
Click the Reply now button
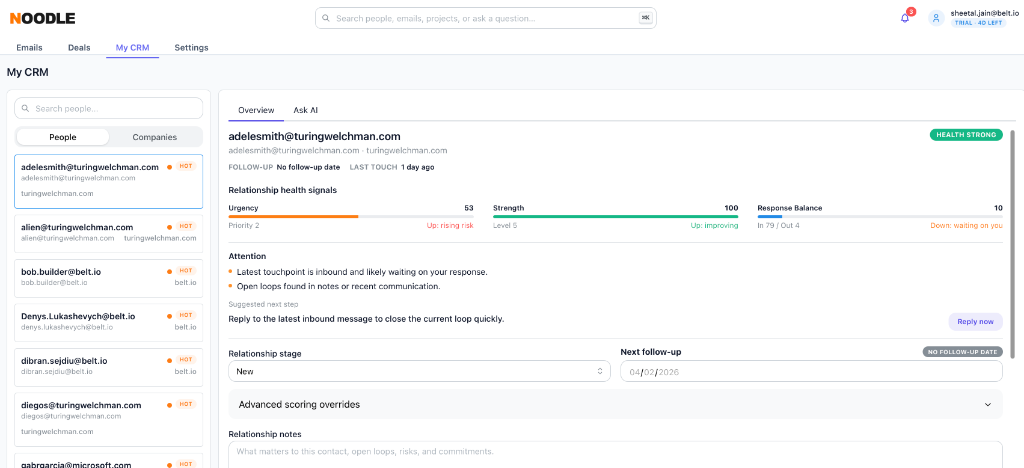pyautogui.click(x=975, y=322)
